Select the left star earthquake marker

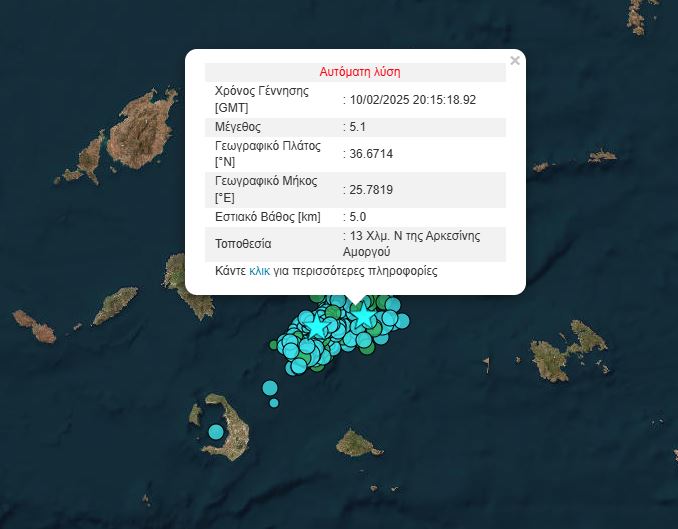tap(318, 326)
